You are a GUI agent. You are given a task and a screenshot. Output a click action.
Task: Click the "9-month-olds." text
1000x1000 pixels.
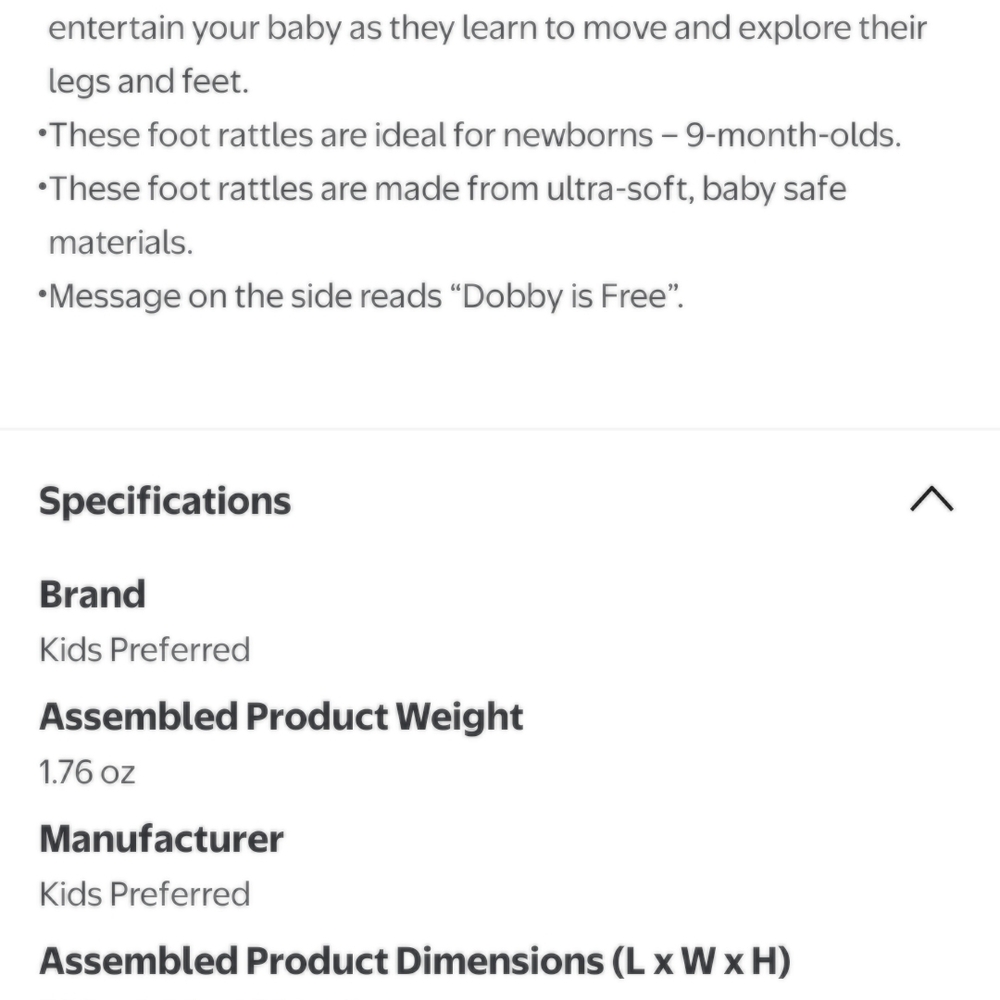794,135
